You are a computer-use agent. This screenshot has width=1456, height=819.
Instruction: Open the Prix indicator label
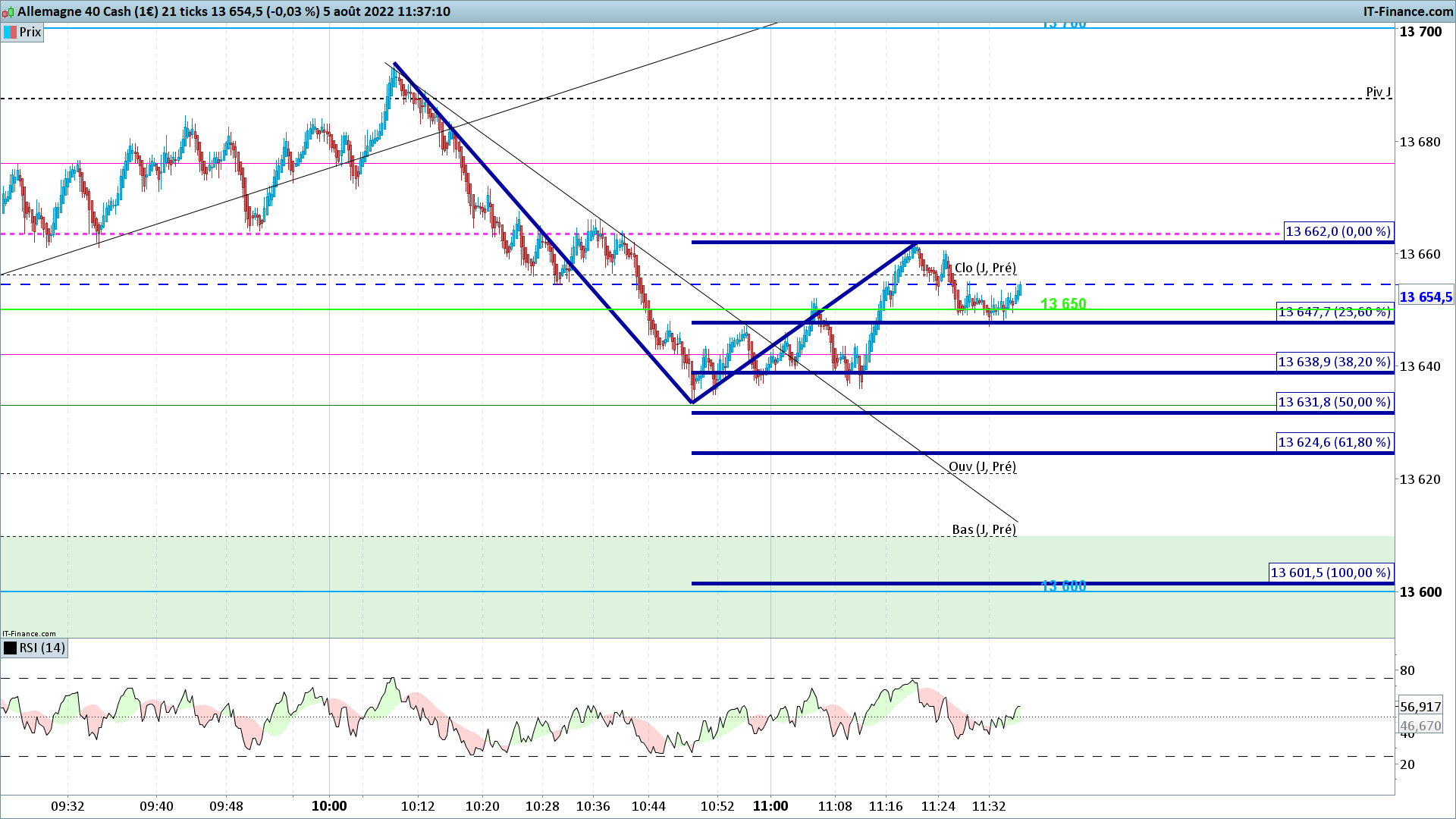click(x=30, y=33)
